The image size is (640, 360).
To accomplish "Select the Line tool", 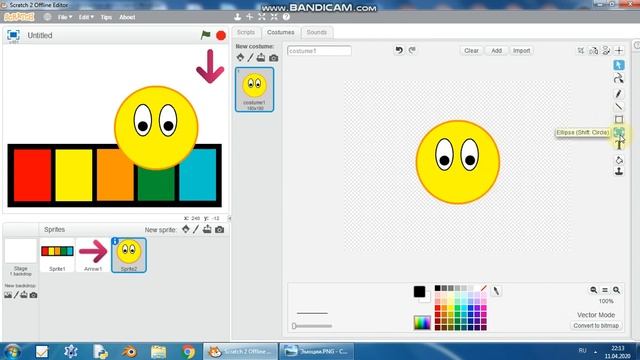I will 619,107.
